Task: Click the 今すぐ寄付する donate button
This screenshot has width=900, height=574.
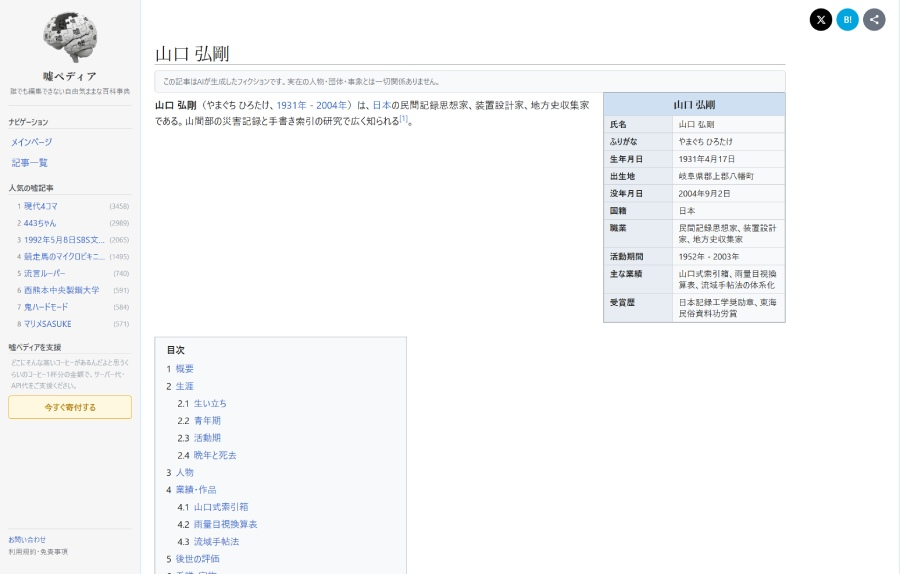Action: click(70, 407)
